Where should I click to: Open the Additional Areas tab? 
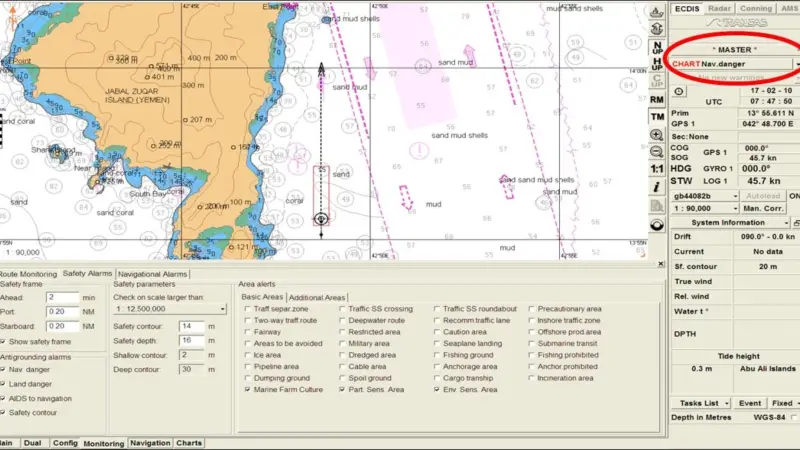point(317,297)
